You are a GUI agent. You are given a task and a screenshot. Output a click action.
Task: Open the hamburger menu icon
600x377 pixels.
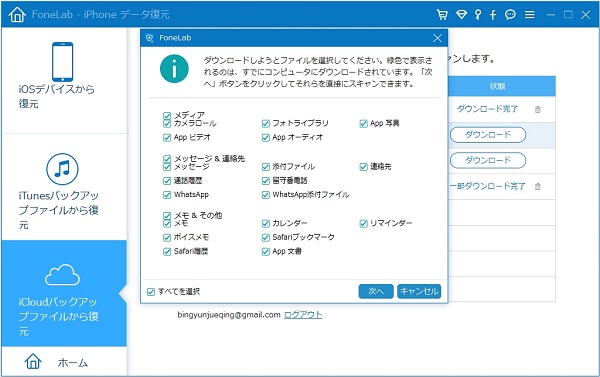(530, 15)
